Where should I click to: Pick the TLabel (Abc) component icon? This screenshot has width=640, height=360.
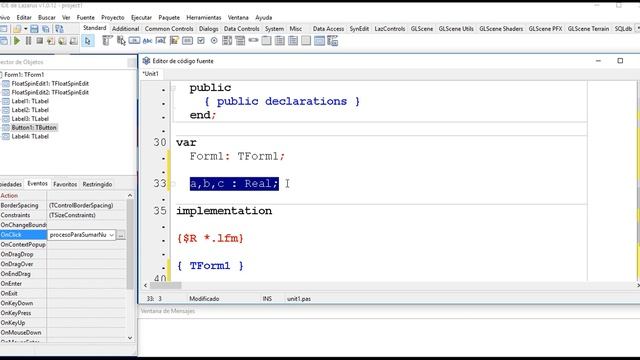[147, 41]
